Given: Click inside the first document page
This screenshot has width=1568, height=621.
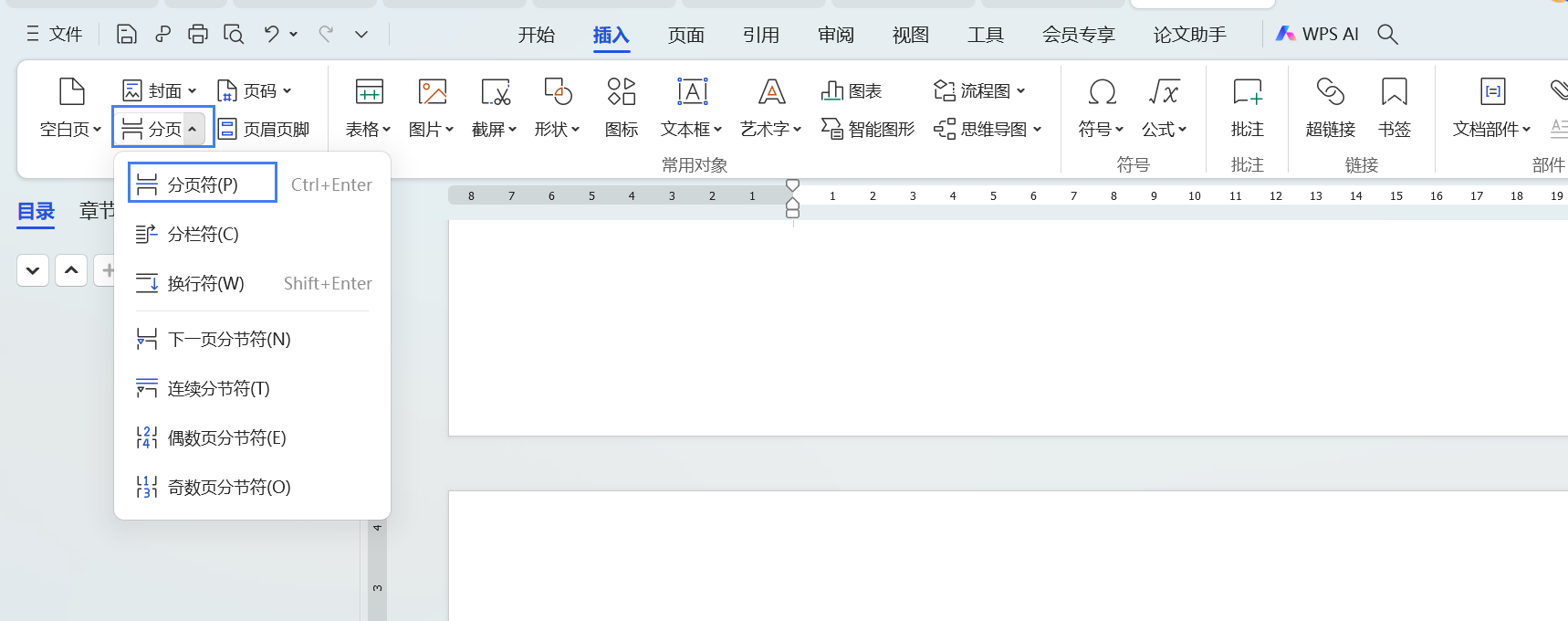Looking at the screenshot, I should click(x=1008, y=327).
